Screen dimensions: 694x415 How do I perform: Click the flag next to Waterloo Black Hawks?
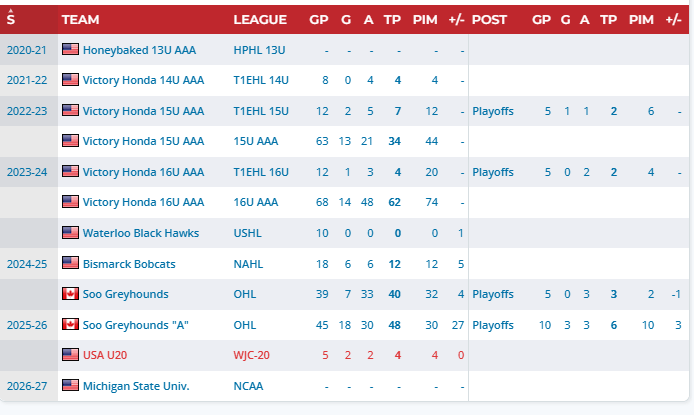70,232
